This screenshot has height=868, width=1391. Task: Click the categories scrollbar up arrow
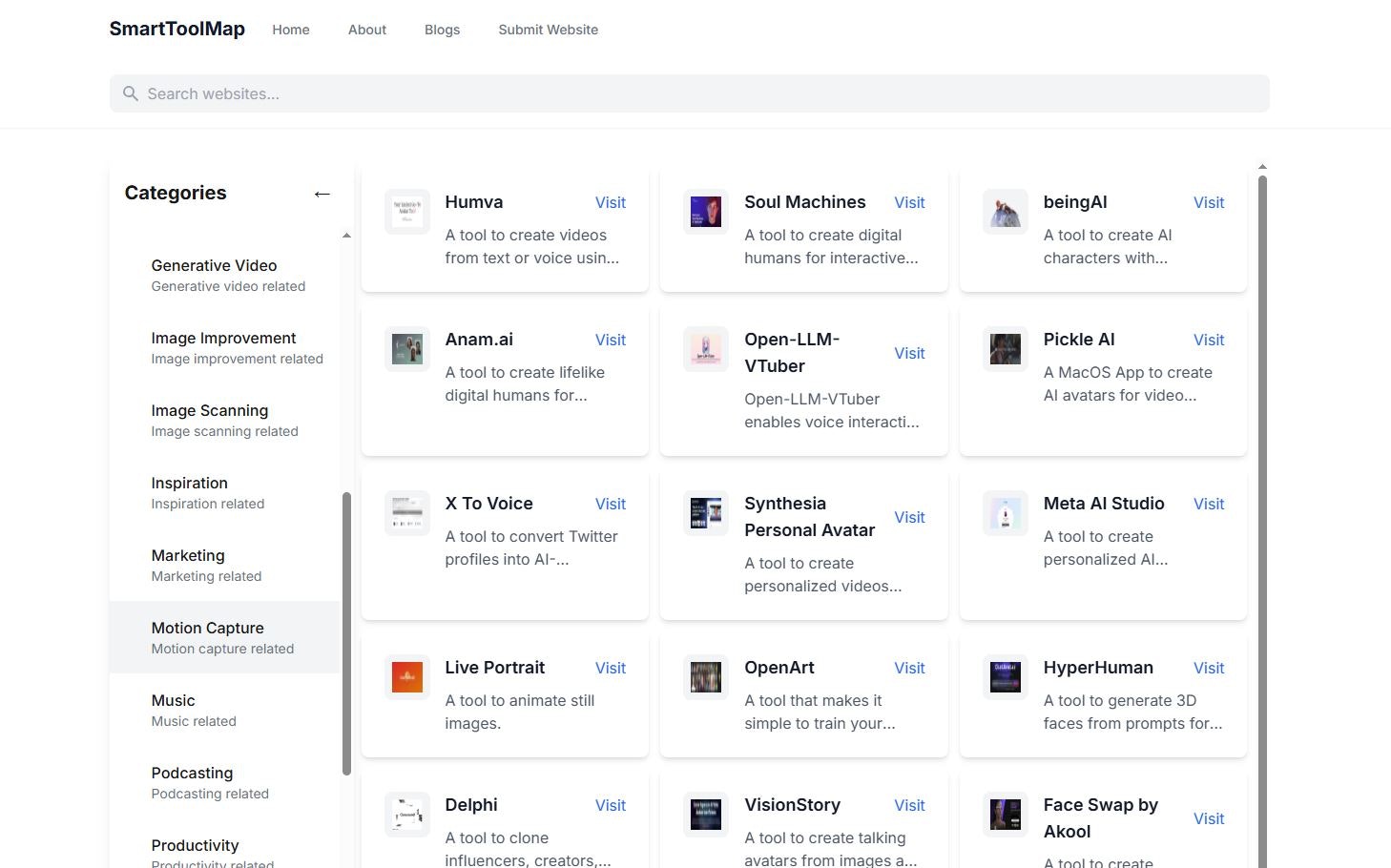click(x=346, y=236)
